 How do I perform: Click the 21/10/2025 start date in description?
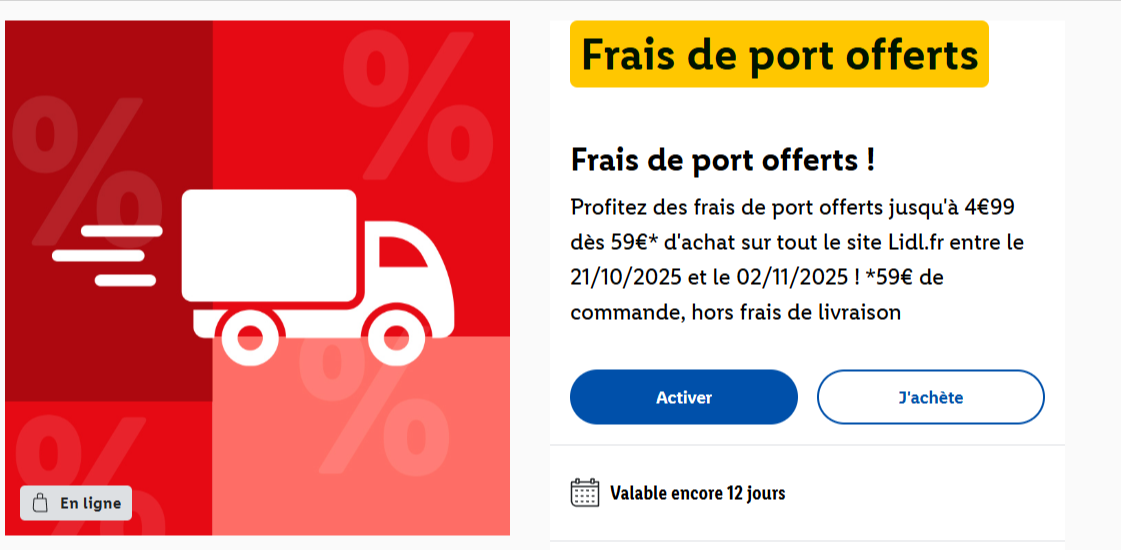pyautogui.click(x=620, y=277)
